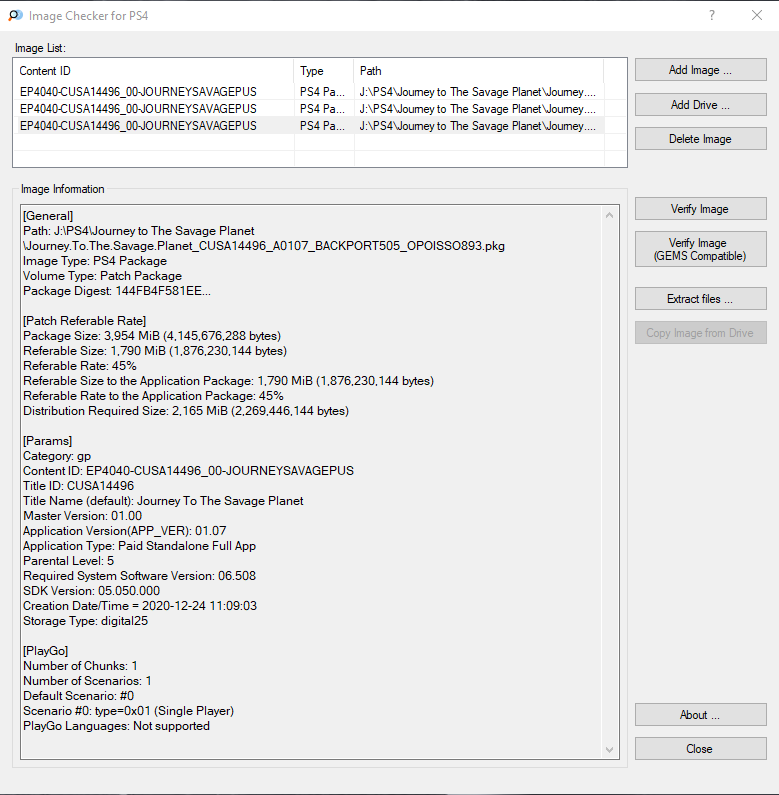This screenshot has height=795, width=779.
Task: Click the Type cell of the first row
Action: pyautogui.click(x=323, y=92)
